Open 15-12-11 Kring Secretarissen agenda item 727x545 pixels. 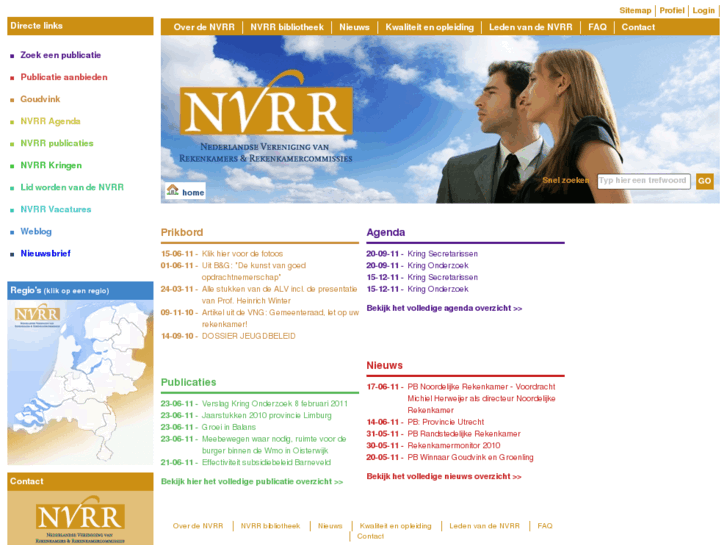[x=442, y=277]
